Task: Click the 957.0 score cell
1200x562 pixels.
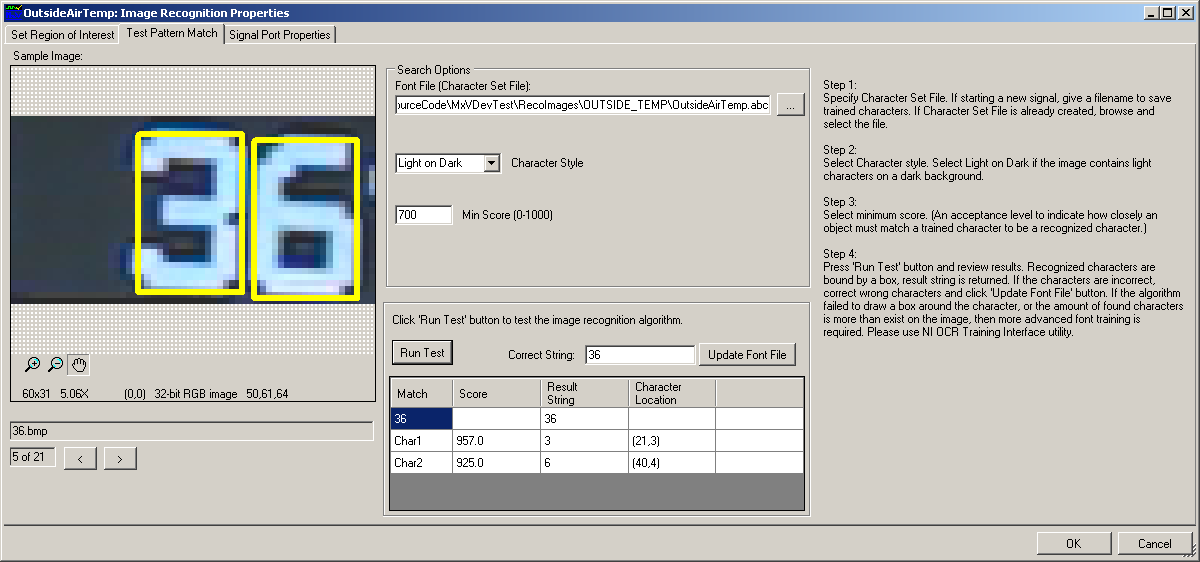Action: pyautogui.click(x=496, y=441)
